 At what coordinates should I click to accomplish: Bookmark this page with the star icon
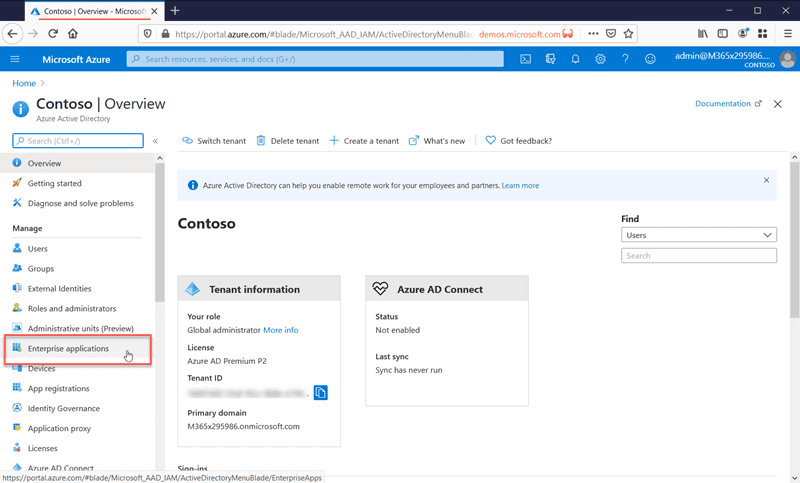(x=628, y=33)
